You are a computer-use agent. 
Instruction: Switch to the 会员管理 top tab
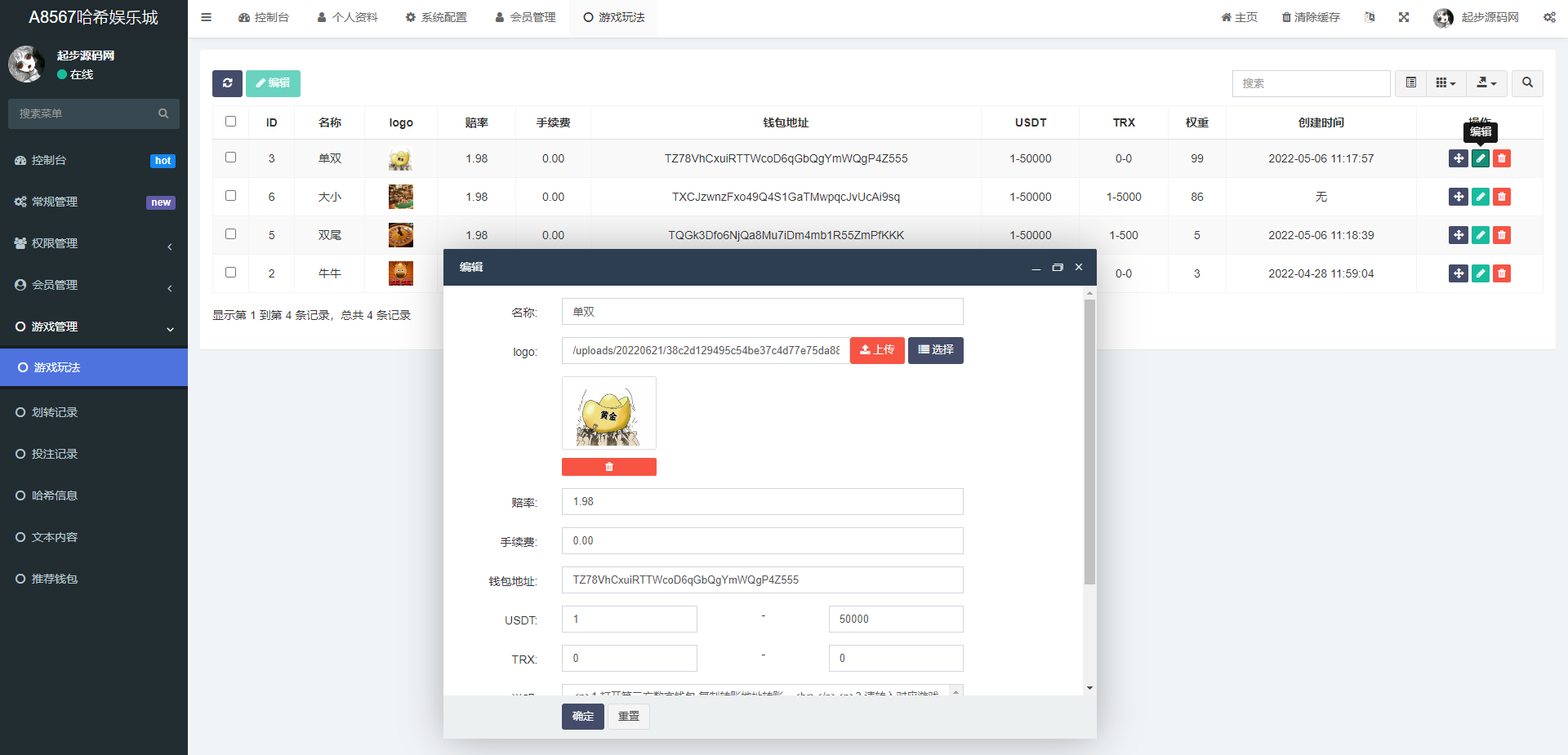pyautogui.click(x=525, y=17)
